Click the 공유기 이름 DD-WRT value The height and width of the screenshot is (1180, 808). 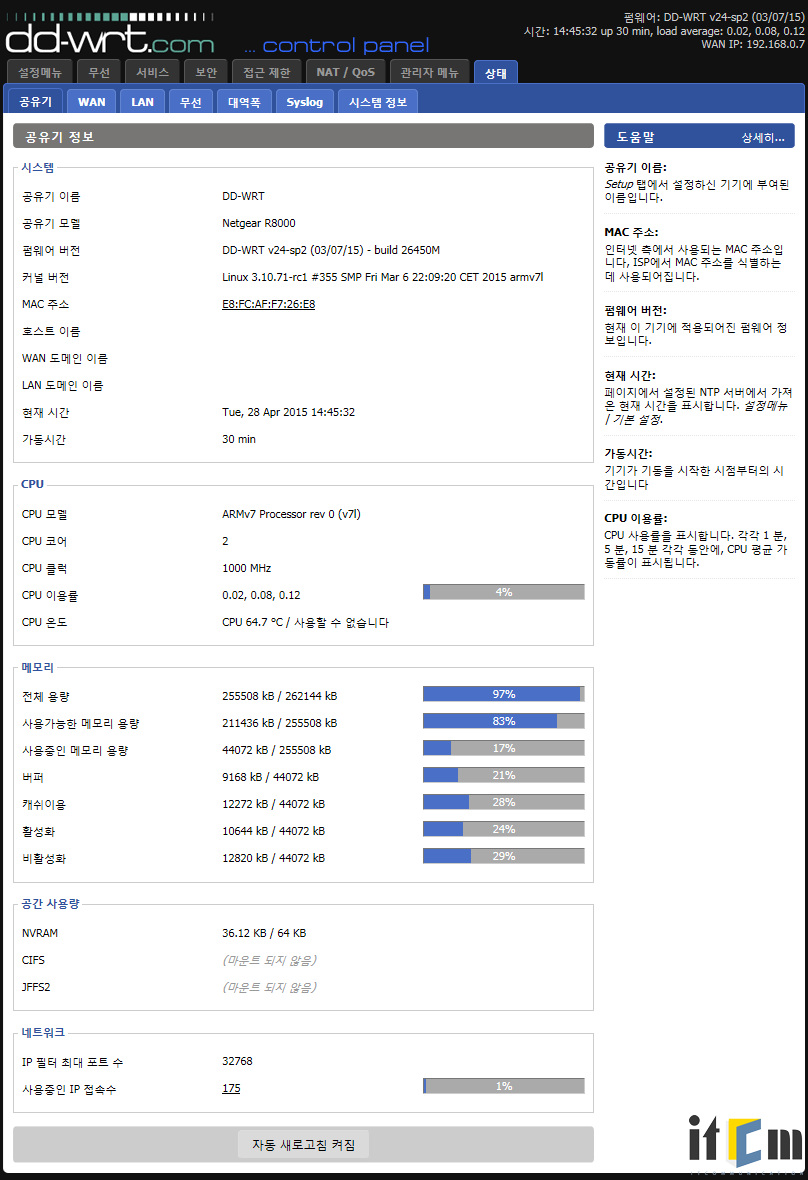(243, 196)
